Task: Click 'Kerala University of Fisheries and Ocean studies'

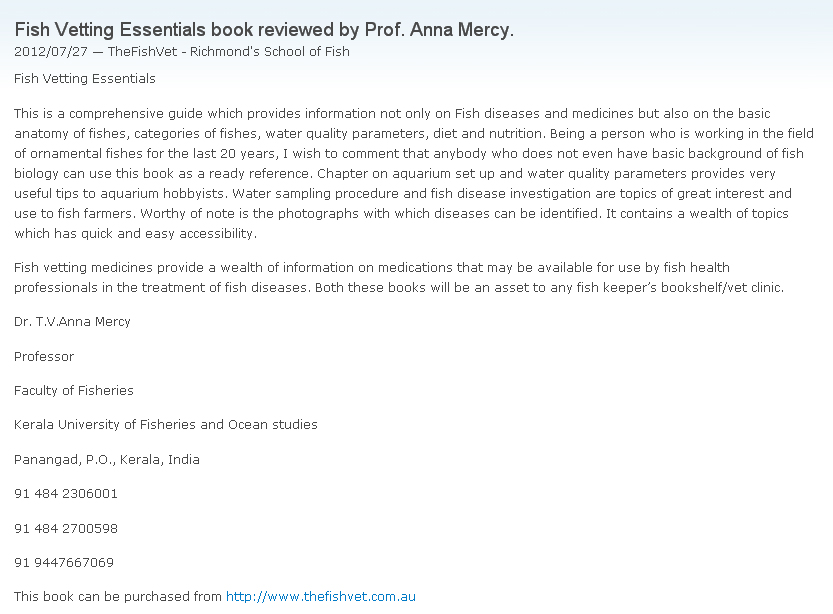Action: click(x=166, y=425)
